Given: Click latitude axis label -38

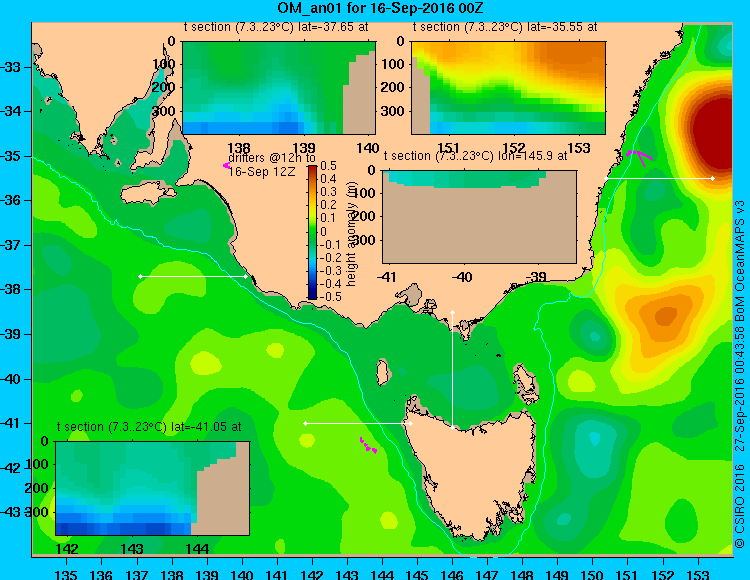Looking at the screenshot, I should [x=11, y=290].
